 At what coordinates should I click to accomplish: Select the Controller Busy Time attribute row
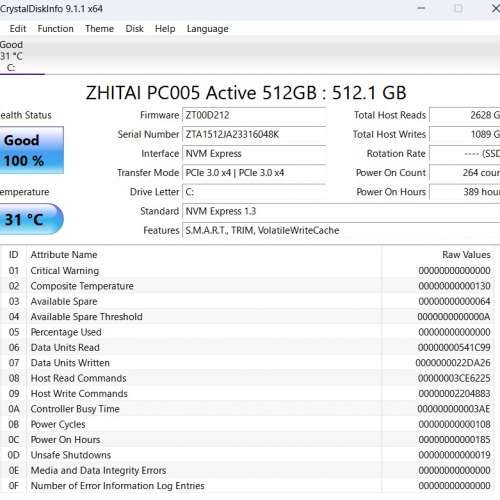pos(247,409)
